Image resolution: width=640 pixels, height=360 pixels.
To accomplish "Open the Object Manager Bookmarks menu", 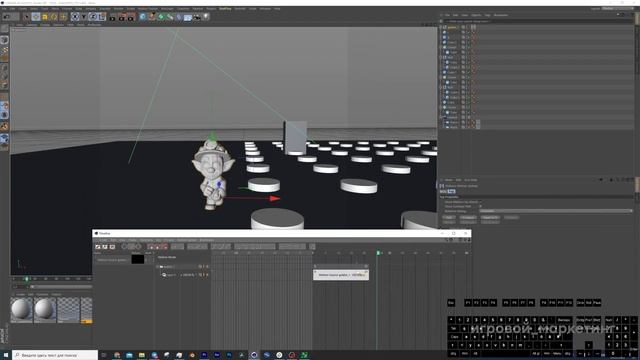I will (501, 15).
